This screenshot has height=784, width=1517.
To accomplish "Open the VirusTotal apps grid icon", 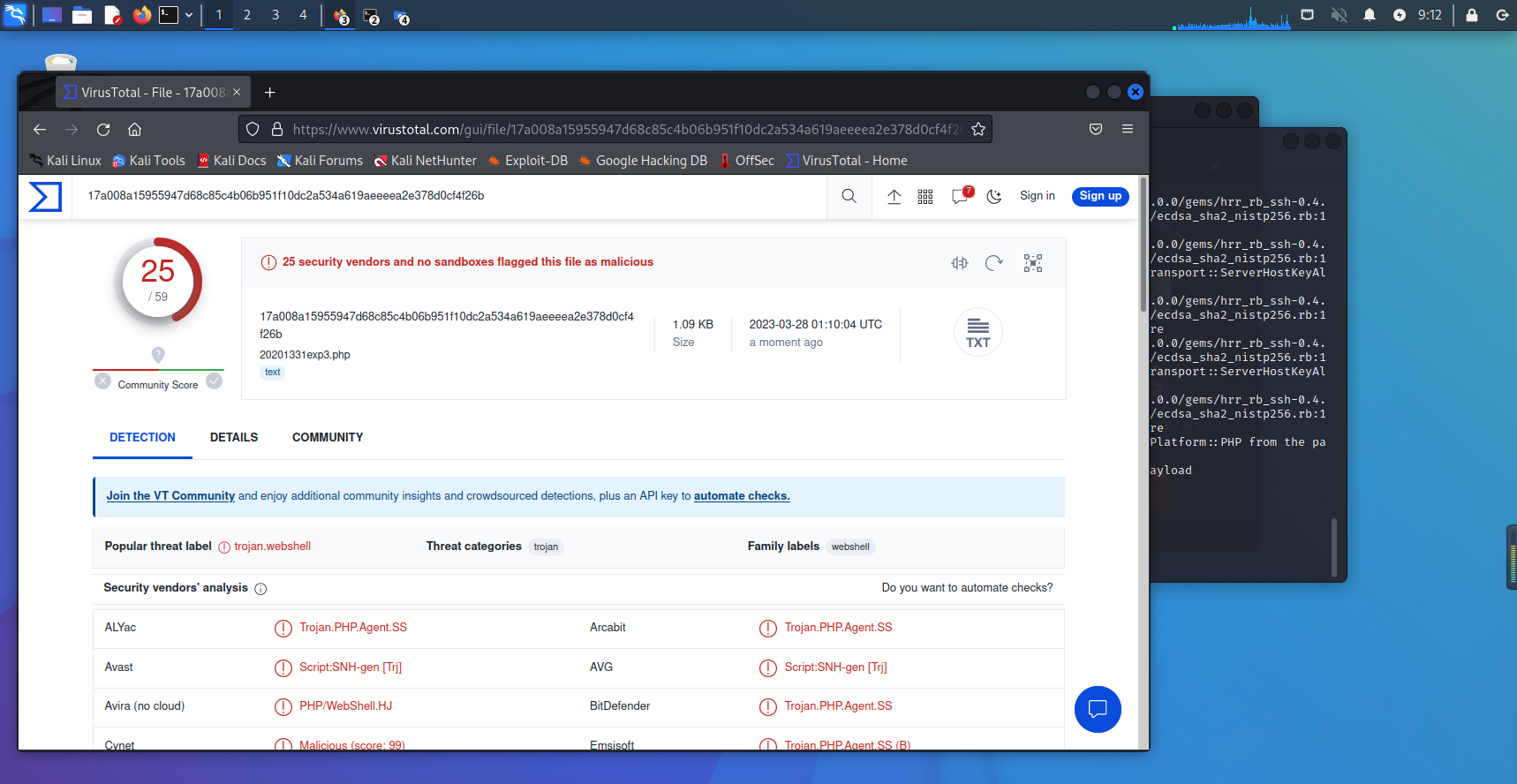I will pos(925,196).
